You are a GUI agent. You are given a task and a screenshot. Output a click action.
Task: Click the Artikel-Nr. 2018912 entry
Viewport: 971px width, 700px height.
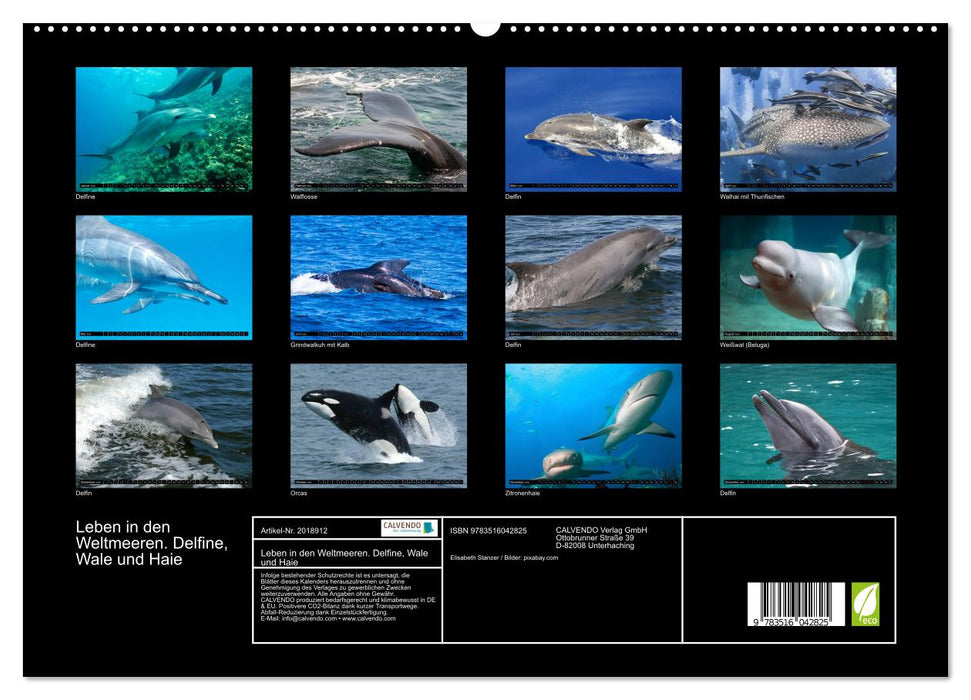point(293,533)
